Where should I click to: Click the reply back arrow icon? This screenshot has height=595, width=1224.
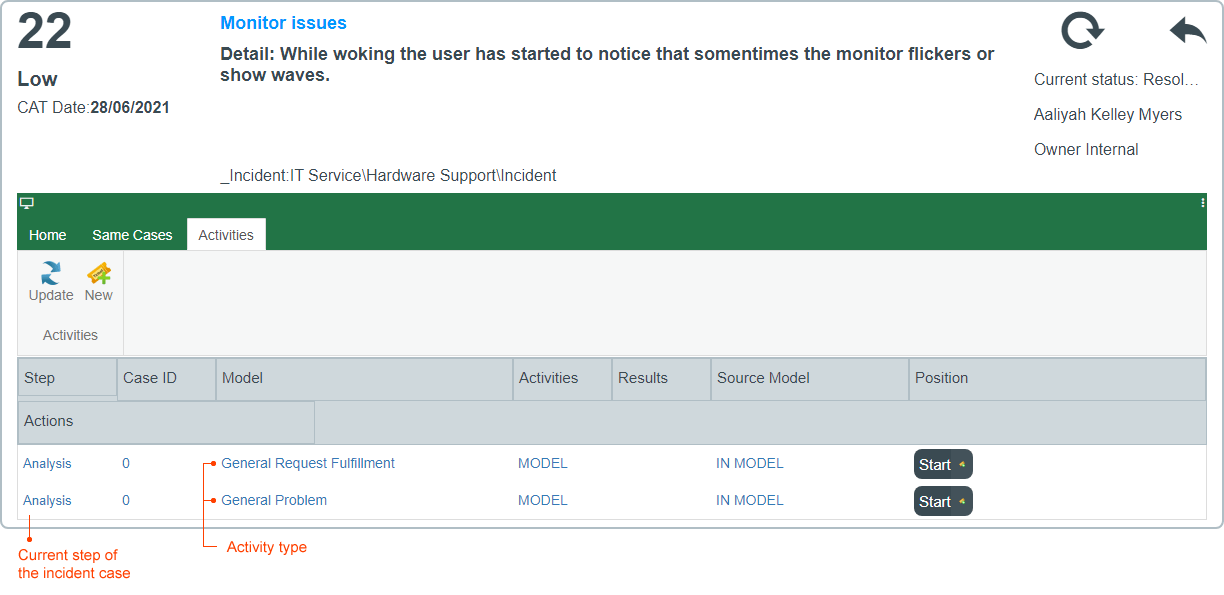click(x=1188, y=31)
